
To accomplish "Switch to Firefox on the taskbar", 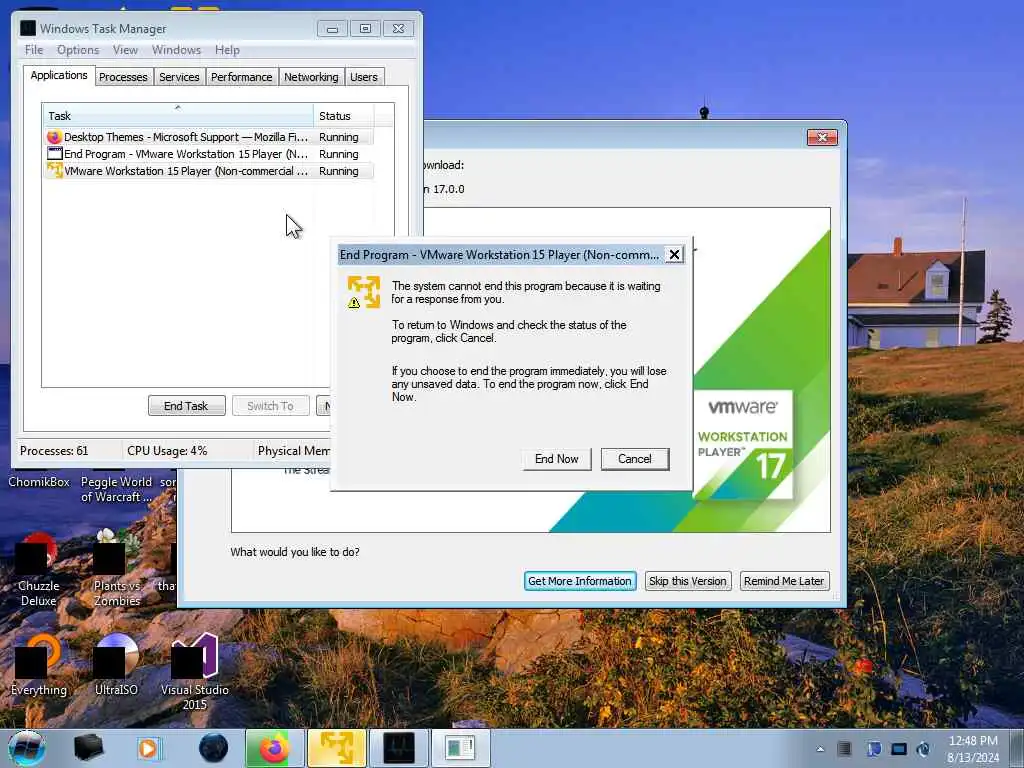I will coord(274,748).
